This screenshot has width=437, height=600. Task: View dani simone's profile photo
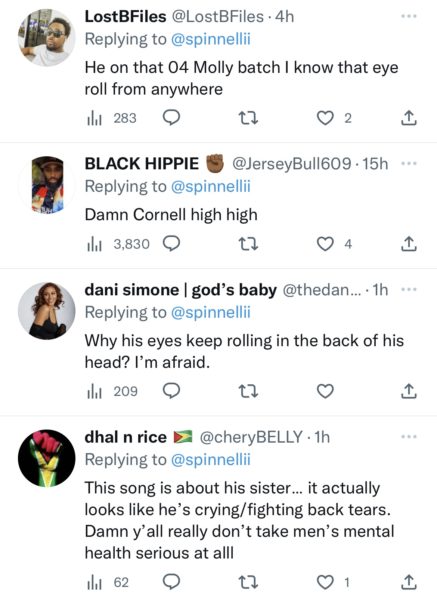tap(47, 311)
